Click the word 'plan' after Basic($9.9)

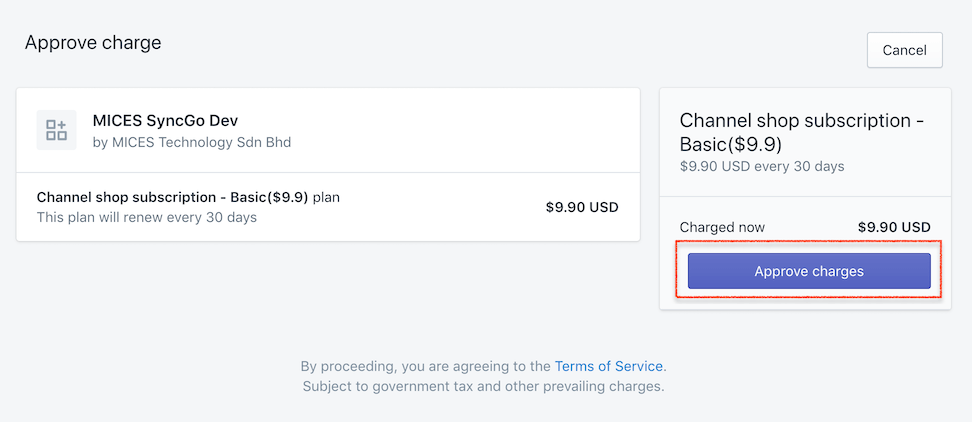326,197
